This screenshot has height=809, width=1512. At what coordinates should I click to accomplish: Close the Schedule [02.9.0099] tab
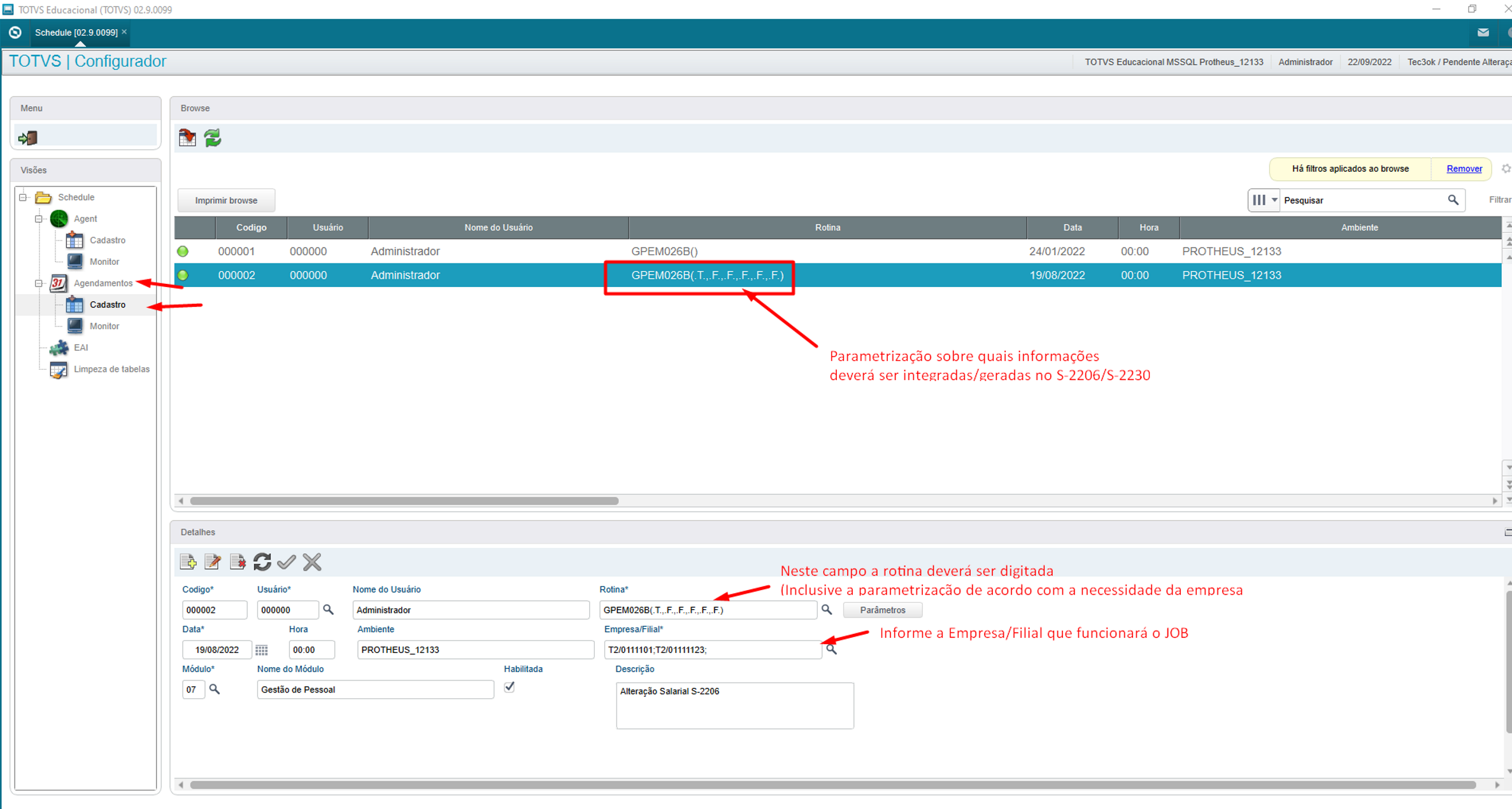click(124, 32)
